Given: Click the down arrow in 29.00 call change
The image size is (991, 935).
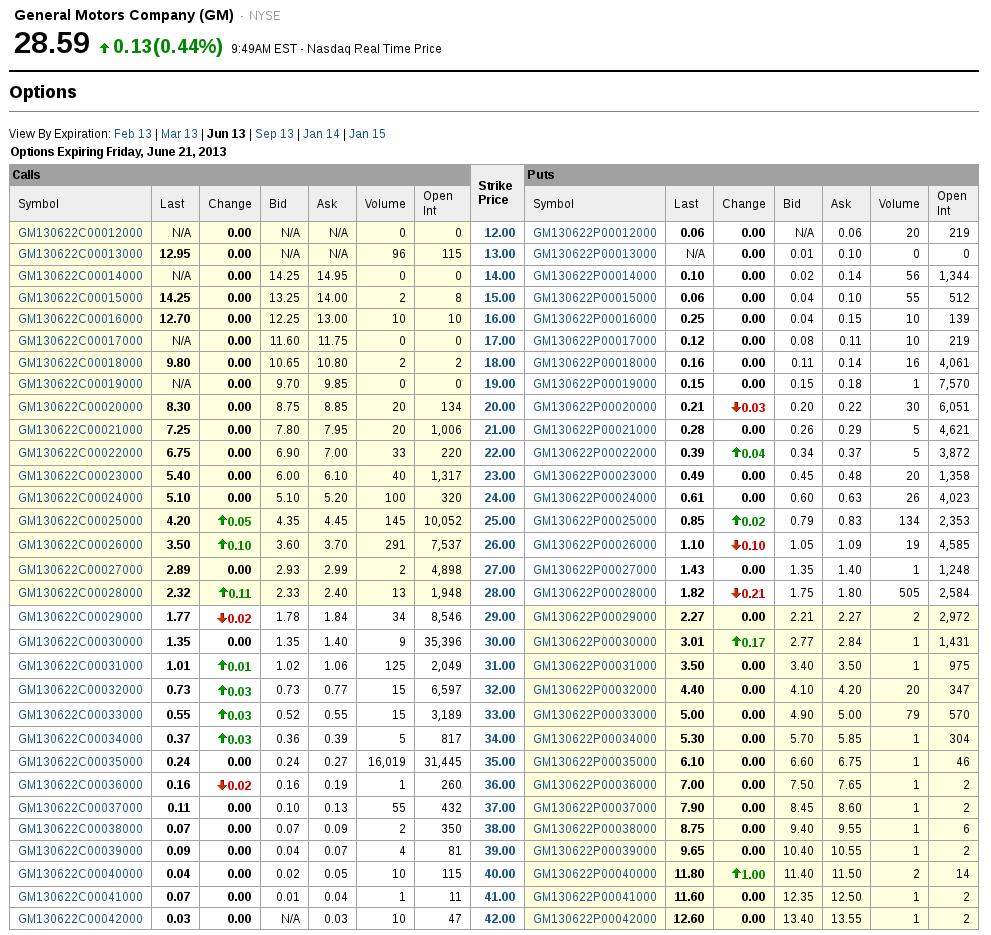Looking at the screenshot, I should (x=222, y=618).
